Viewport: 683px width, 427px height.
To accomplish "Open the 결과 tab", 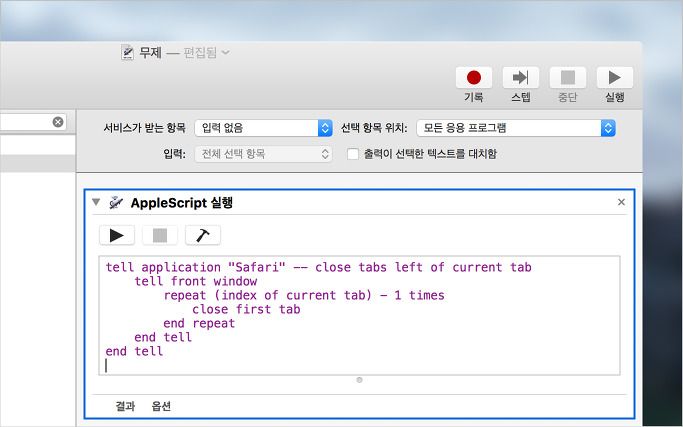I will click(x=125, y=406).
